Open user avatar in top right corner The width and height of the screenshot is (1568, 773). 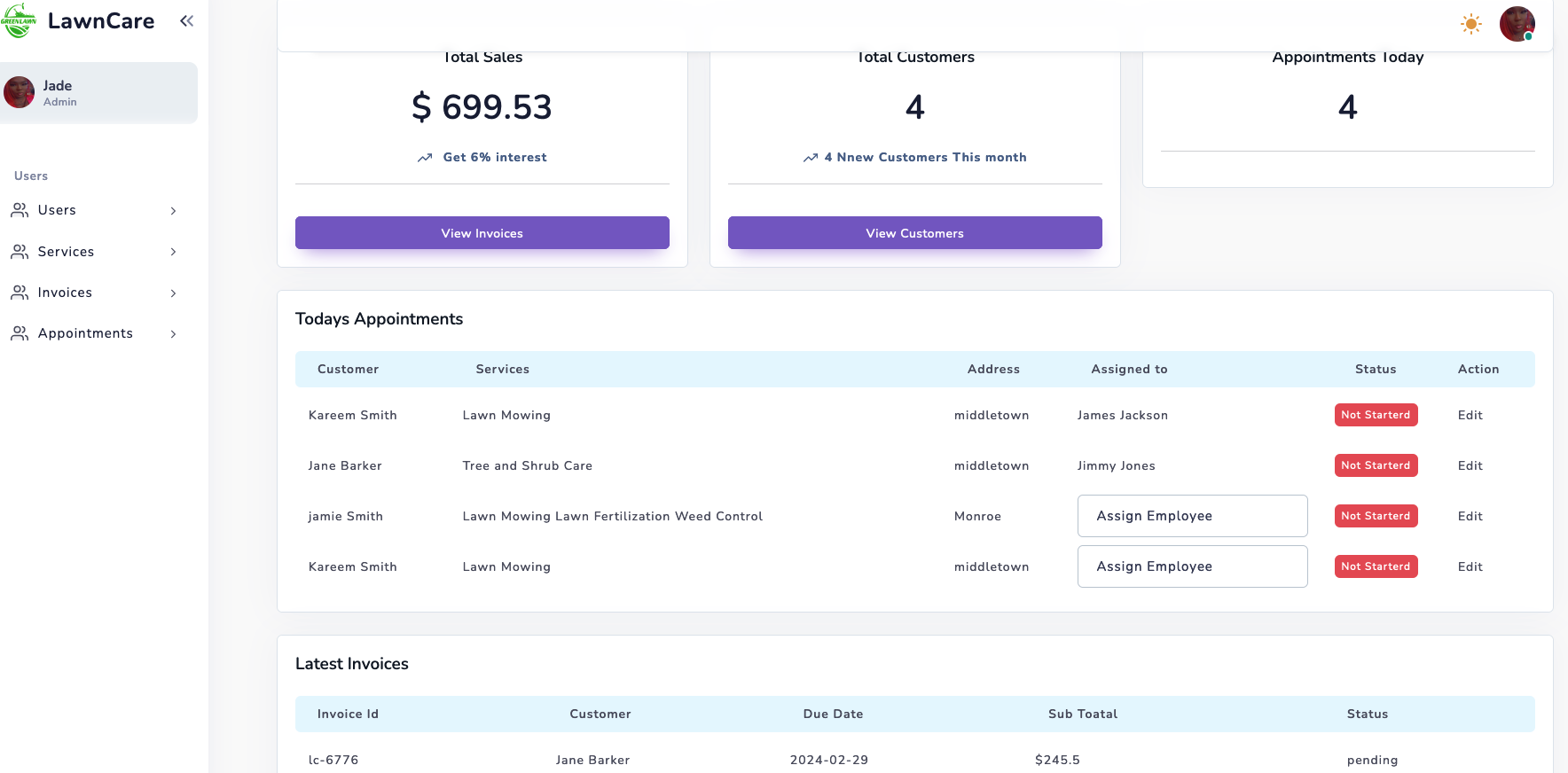click(1517, 24)
